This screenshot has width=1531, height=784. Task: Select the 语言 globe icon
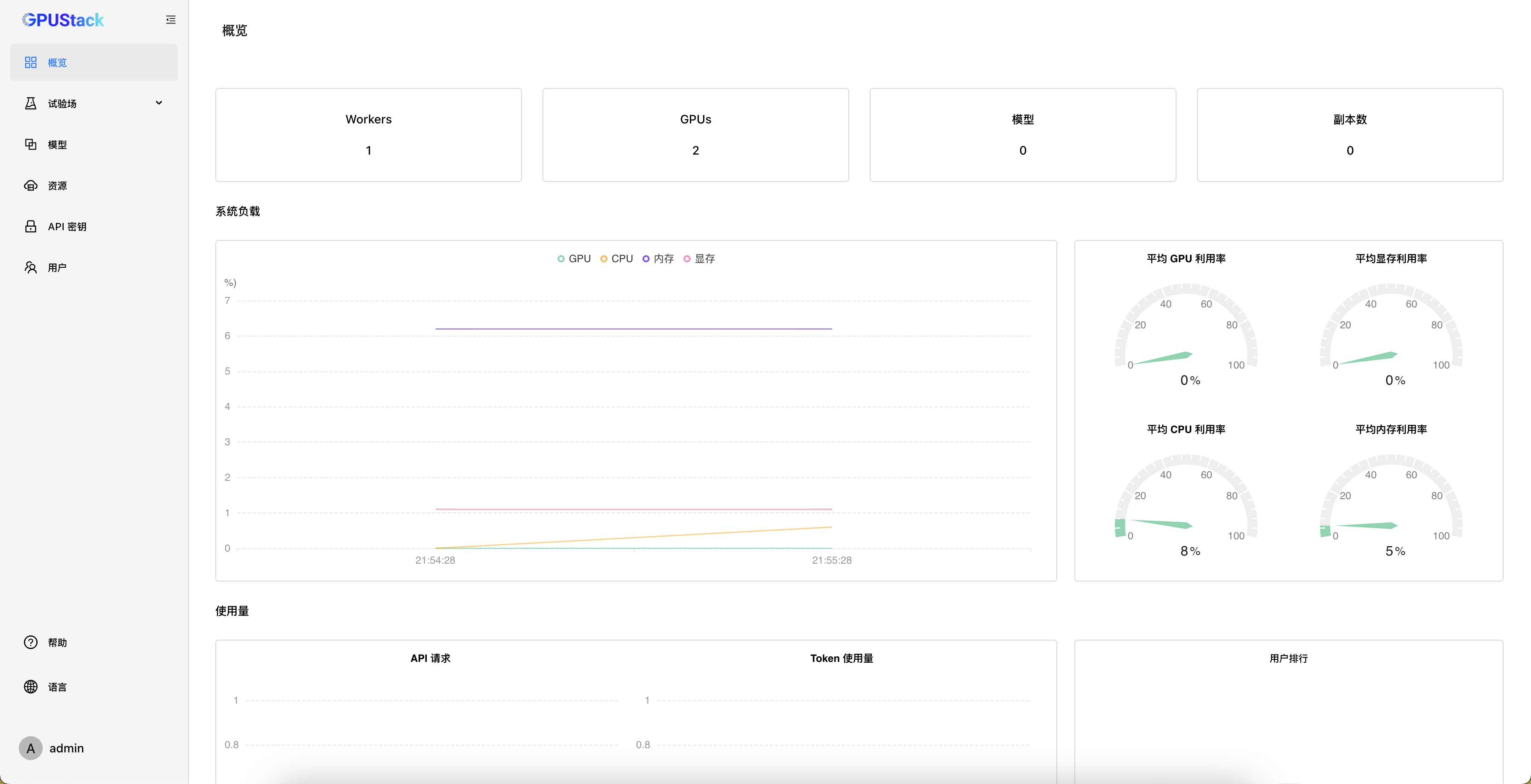[x=30, y=687]
